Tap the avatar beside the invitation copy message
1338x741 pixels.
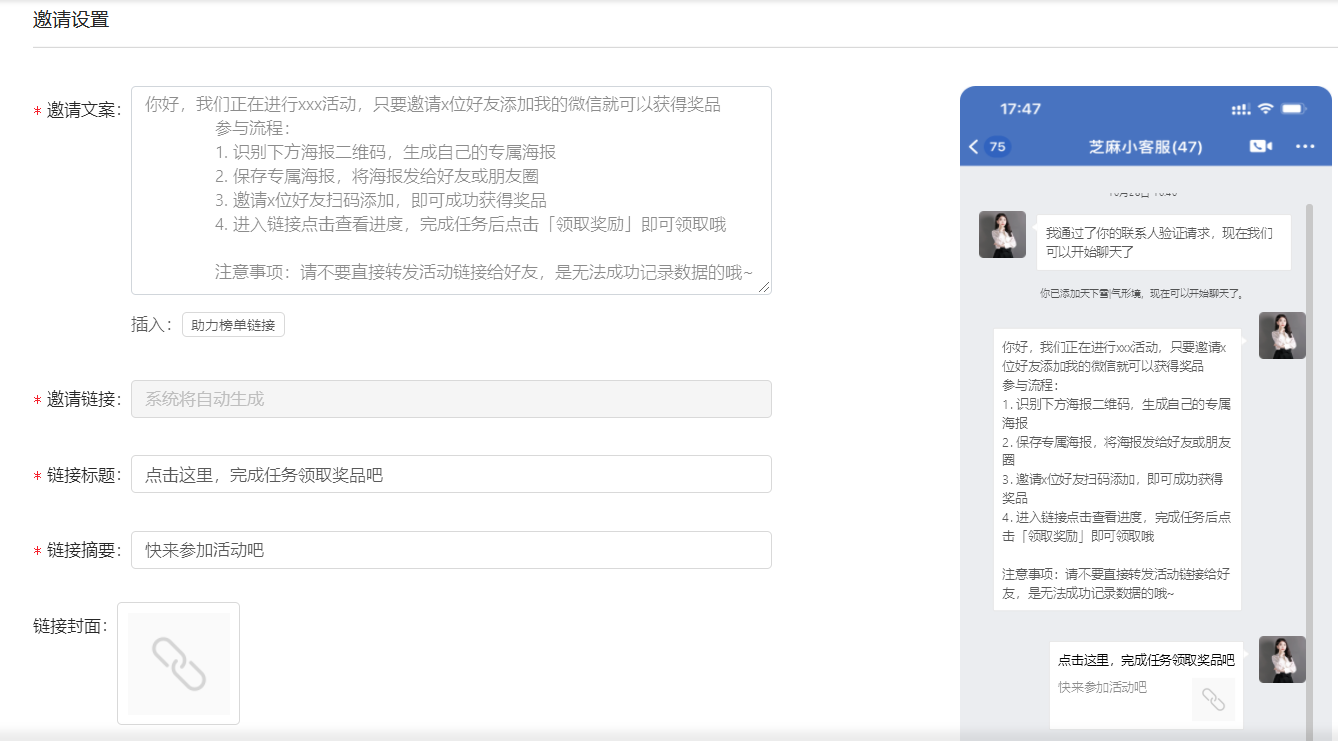coord(1282,335)
